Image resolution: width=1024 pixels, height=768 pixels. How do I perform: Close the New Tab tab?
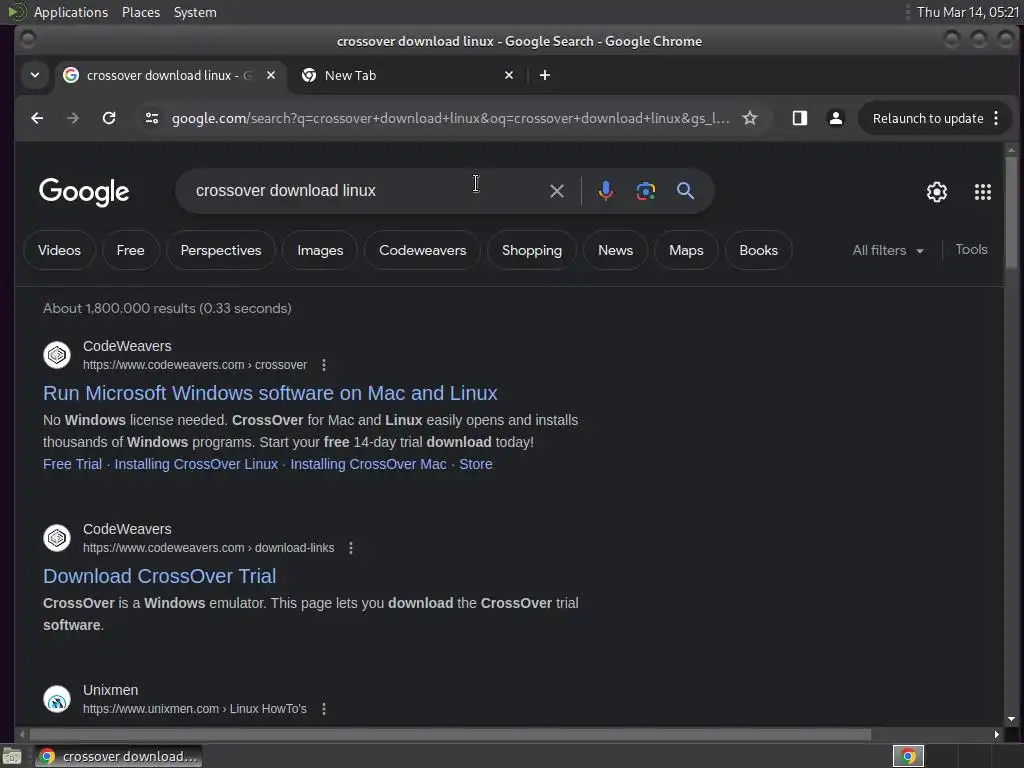509,76
